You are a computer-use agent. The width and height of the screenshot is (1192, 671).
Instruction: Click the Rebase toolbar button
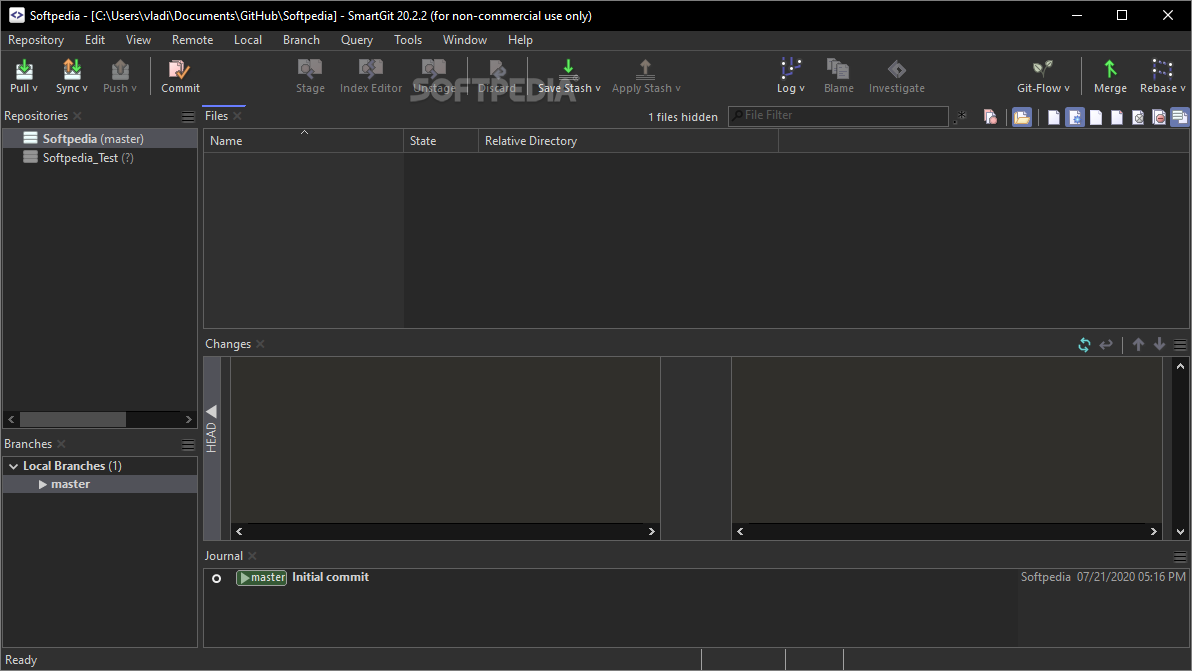point(1162,76)
